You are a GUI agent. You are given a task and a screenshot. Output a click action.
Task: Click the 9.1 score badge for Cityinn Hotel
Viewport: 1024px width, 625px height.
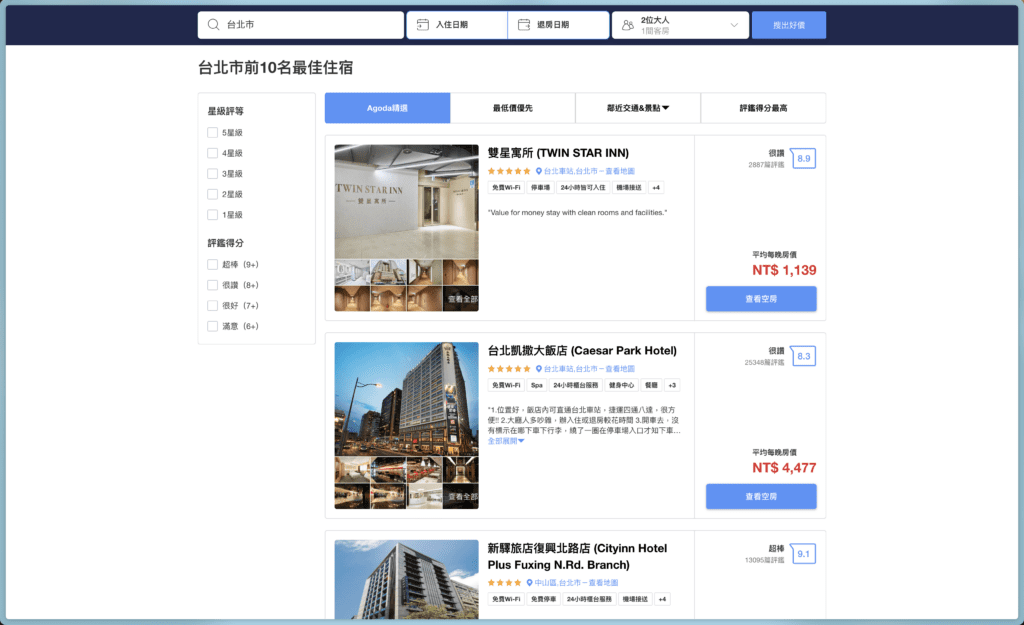tap(803, 553)
